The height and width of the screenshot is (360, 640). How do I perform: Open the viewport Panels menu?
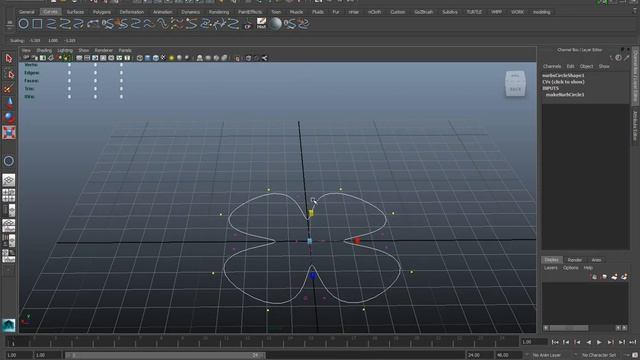pos(125,51)
